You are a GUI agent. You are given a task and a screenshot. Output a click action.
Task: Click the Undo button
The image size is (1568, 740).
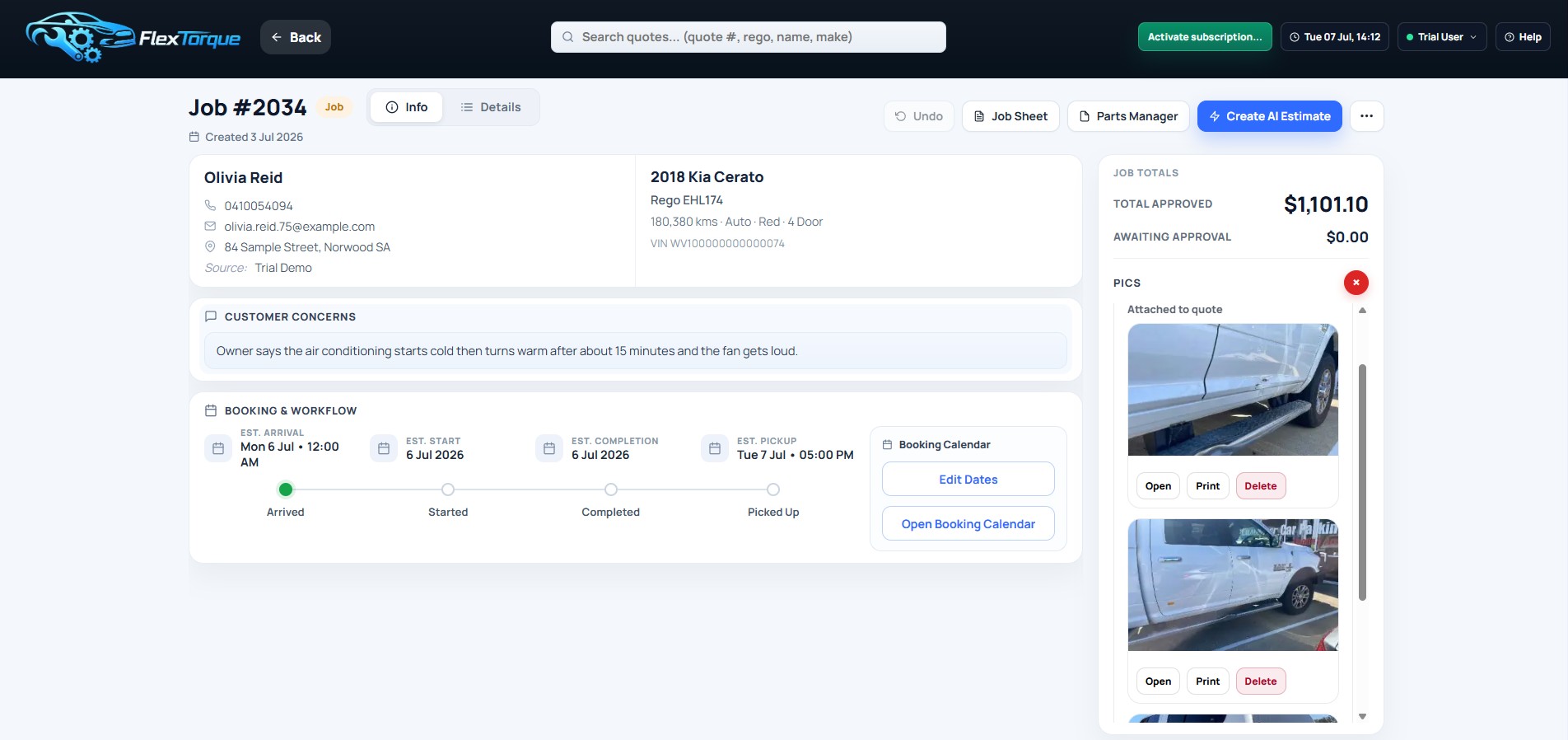click(919, 116)
